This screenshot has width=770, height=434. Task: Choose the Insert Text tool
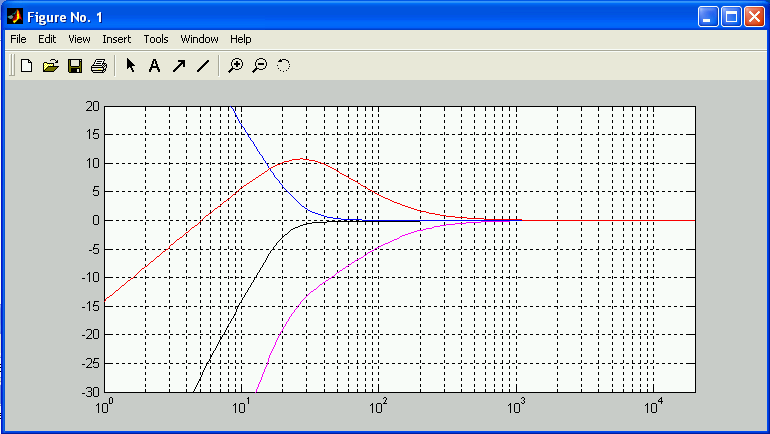click(x=154, y=65)
